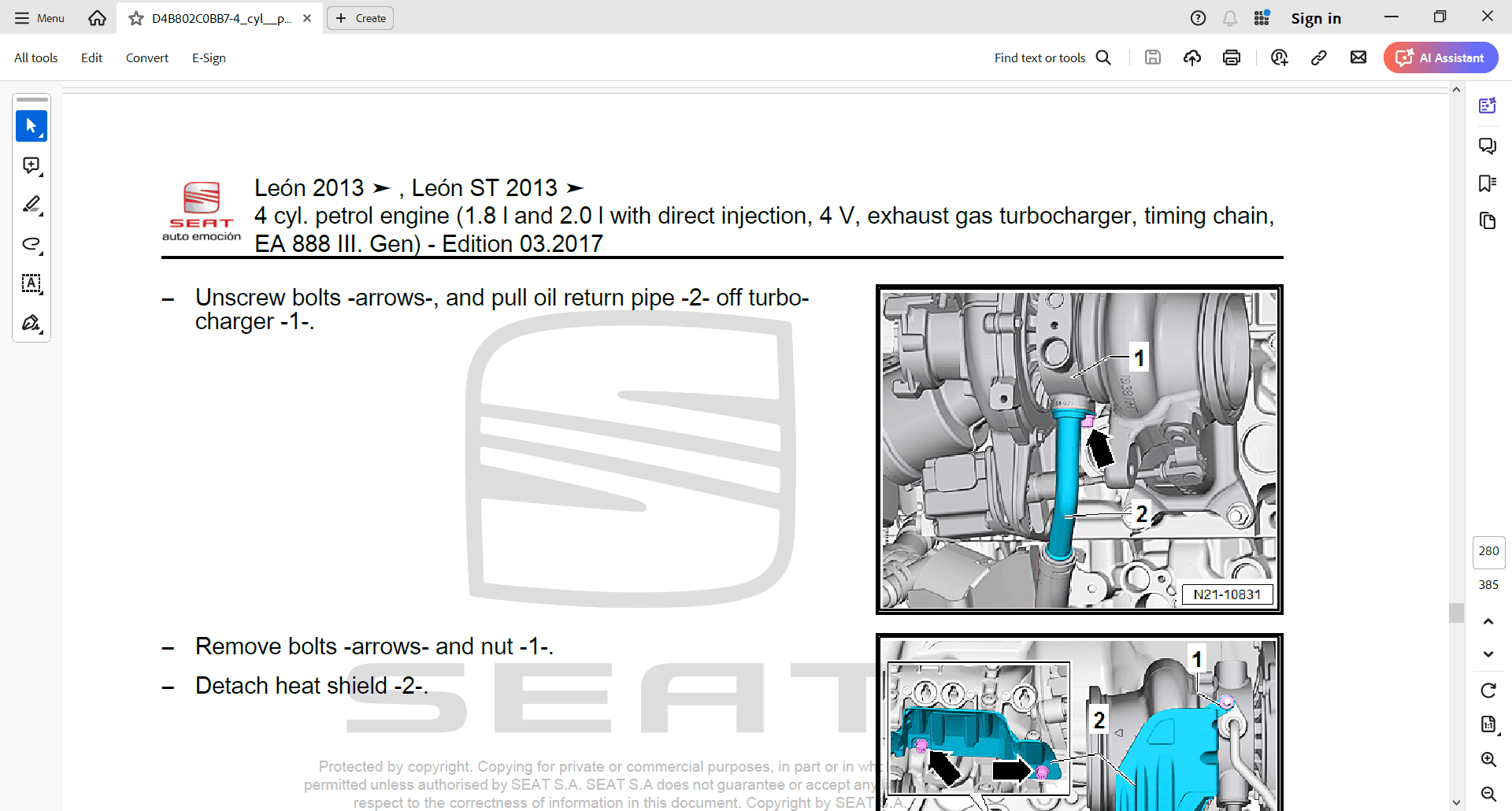Click the Sign in link
Viewport: 1512px width, 811px height.
[x=1315, y=18]
